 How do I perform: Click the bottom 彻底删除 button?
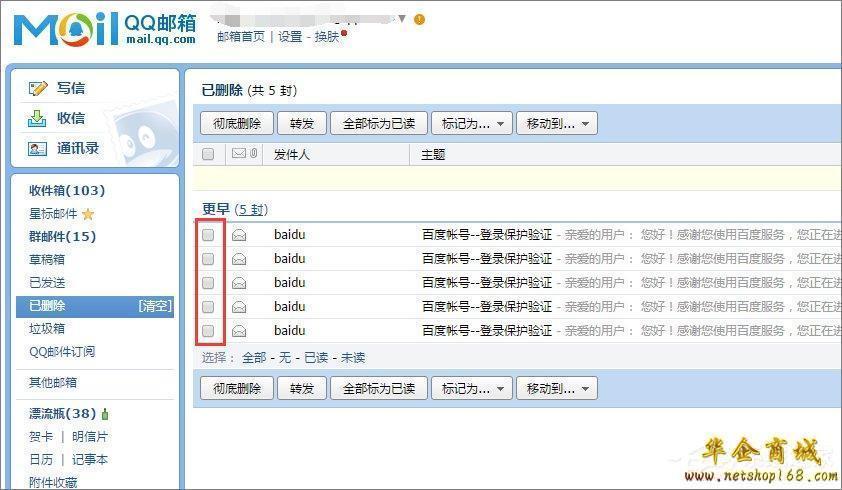point(237,388)
